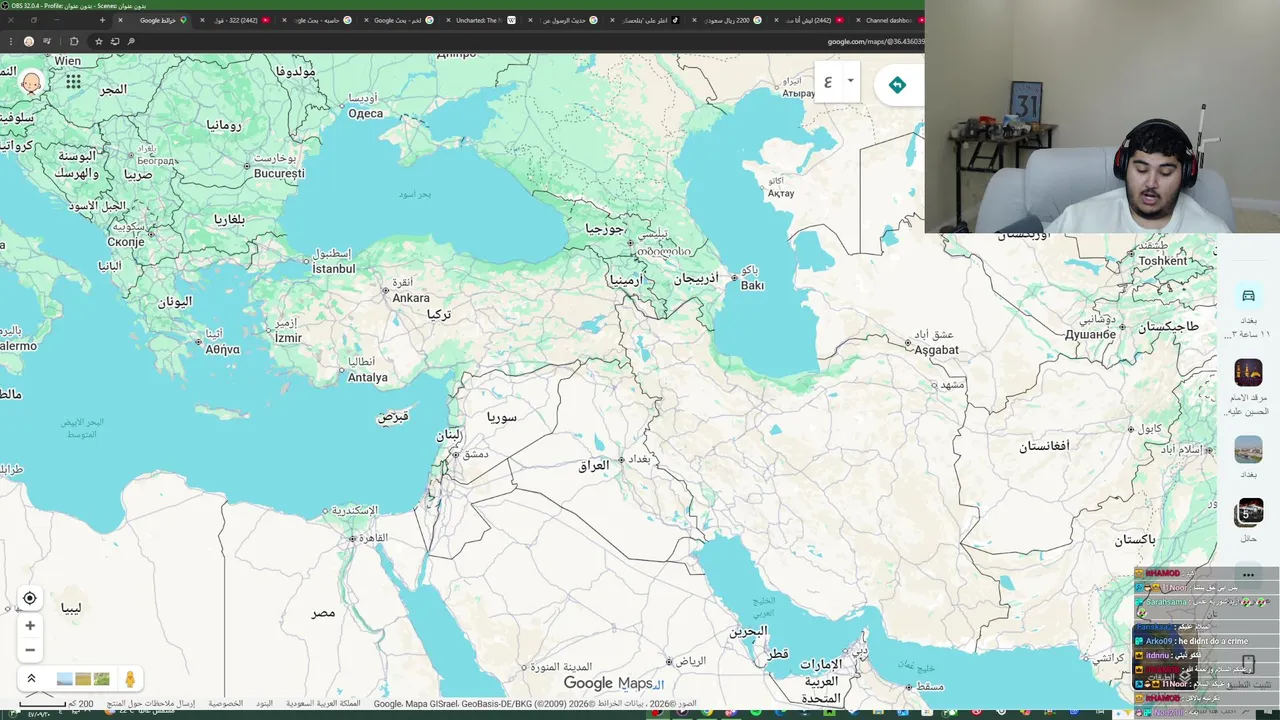Close the خرائط Google tab

point(121,20)
